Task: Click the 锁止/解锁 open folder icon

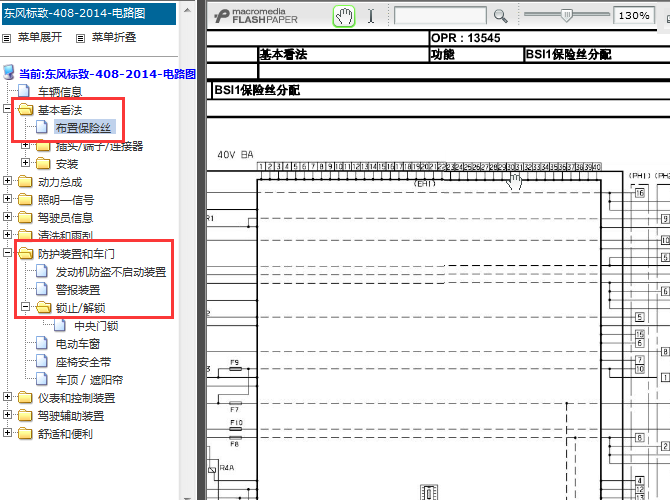Action: click(43, 307)
